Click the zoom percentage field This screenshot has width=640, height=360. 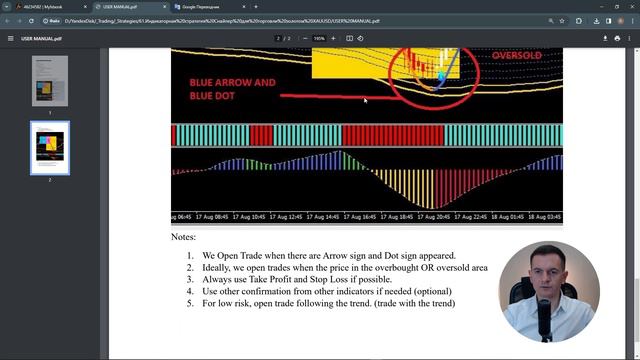(319, 38)
